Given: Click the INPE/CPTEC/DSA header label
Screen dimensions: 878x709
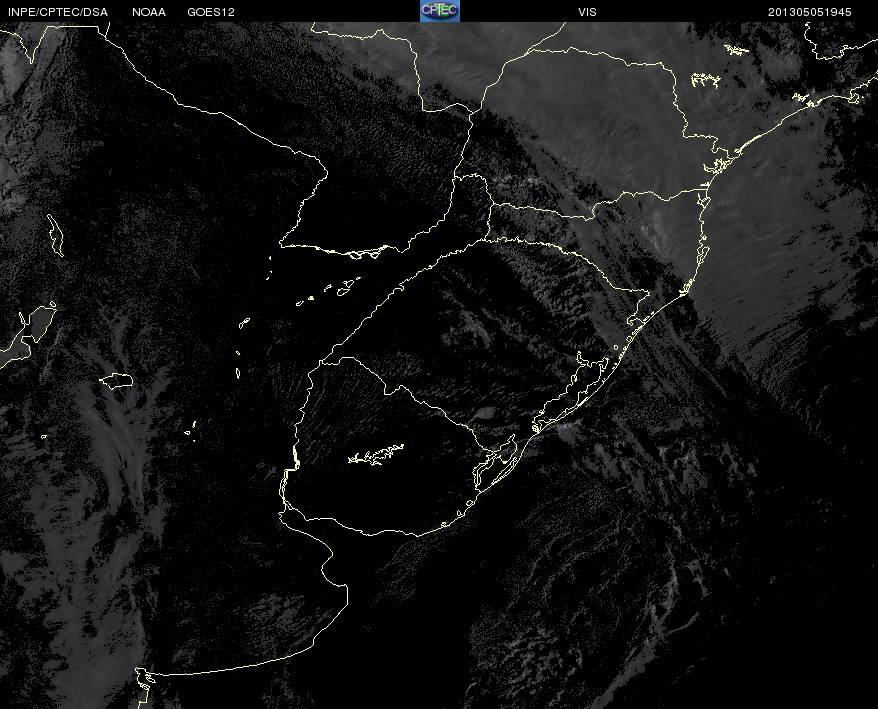Looking at the screenshot, I should pos(58,12).
